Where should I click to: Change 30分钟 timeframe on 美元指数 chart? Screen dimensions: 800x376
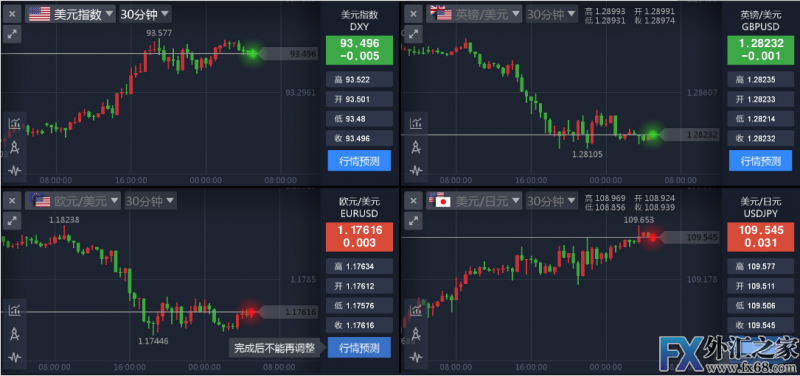click(x=145, y=14)
